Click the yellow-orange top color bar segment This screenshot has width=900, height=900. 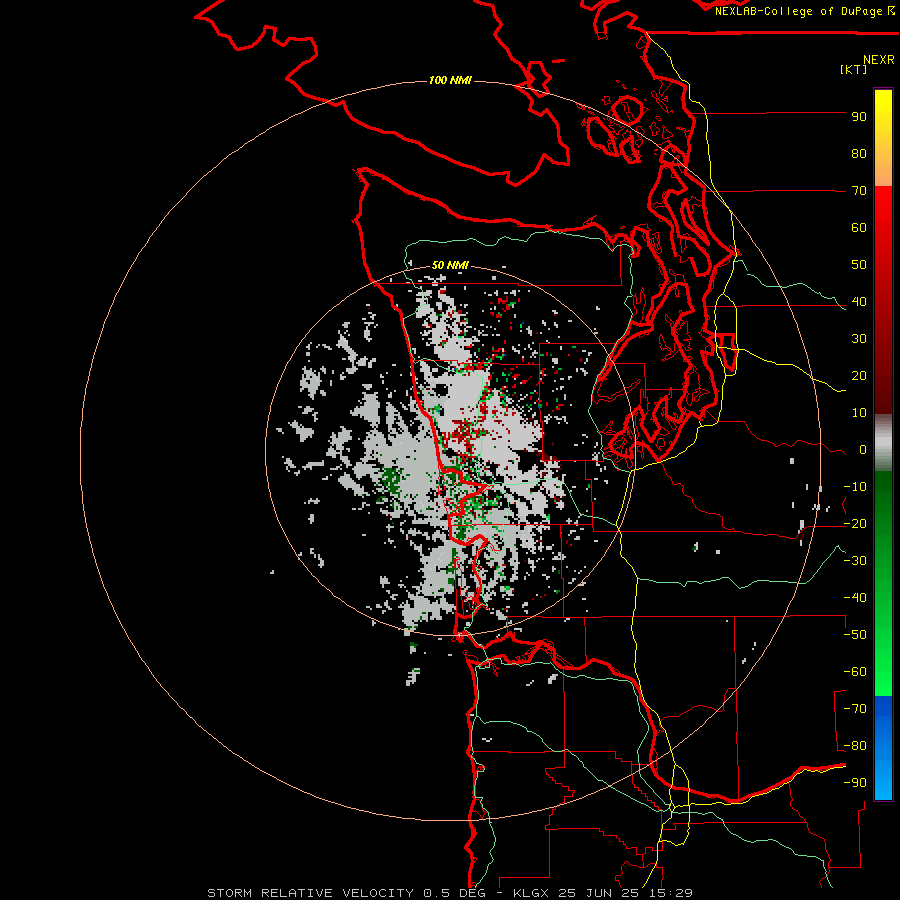[x=883, y=138]
